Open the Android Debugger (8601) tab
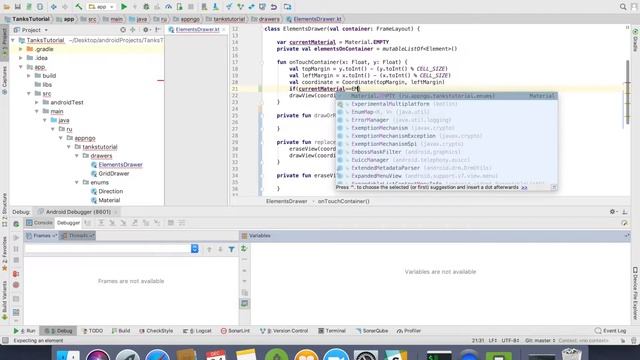 (78, 212)
